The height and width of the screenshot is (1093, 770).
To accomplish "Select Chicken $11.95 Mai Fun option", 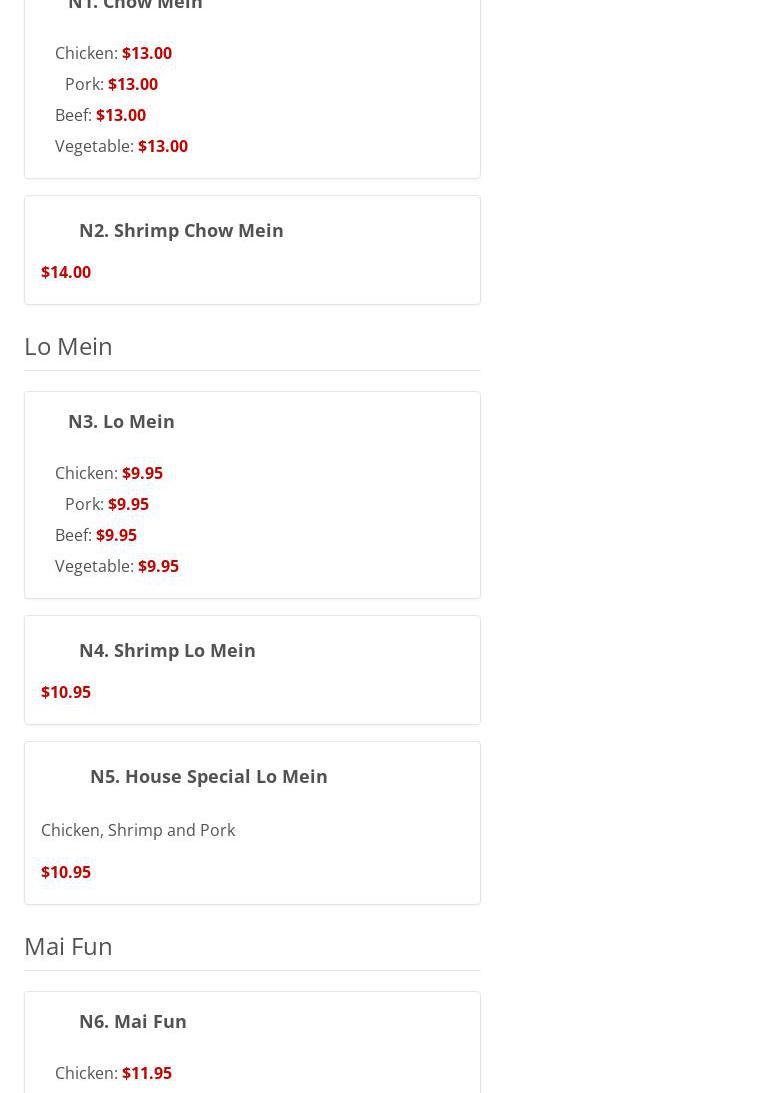I will coord(113,1073).
